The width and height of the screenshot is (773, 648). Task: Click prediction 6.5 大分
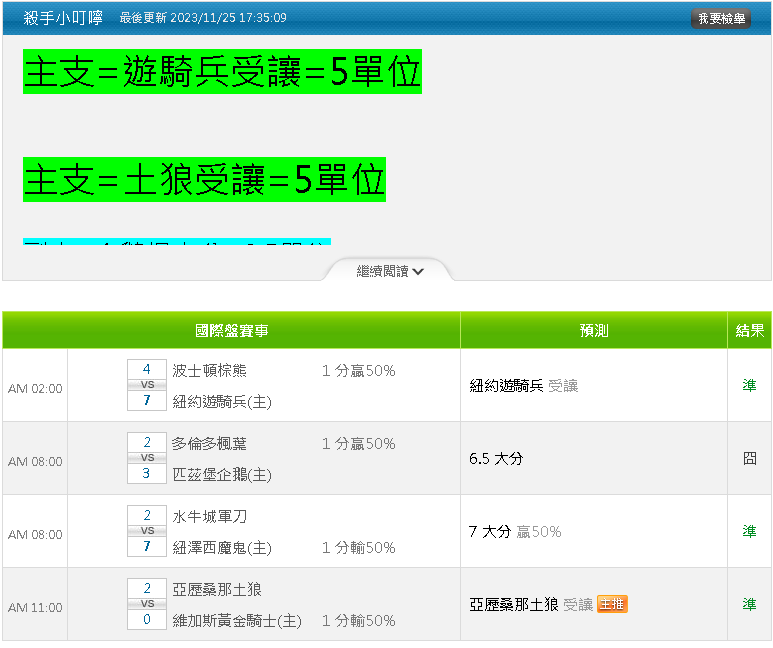496,459
